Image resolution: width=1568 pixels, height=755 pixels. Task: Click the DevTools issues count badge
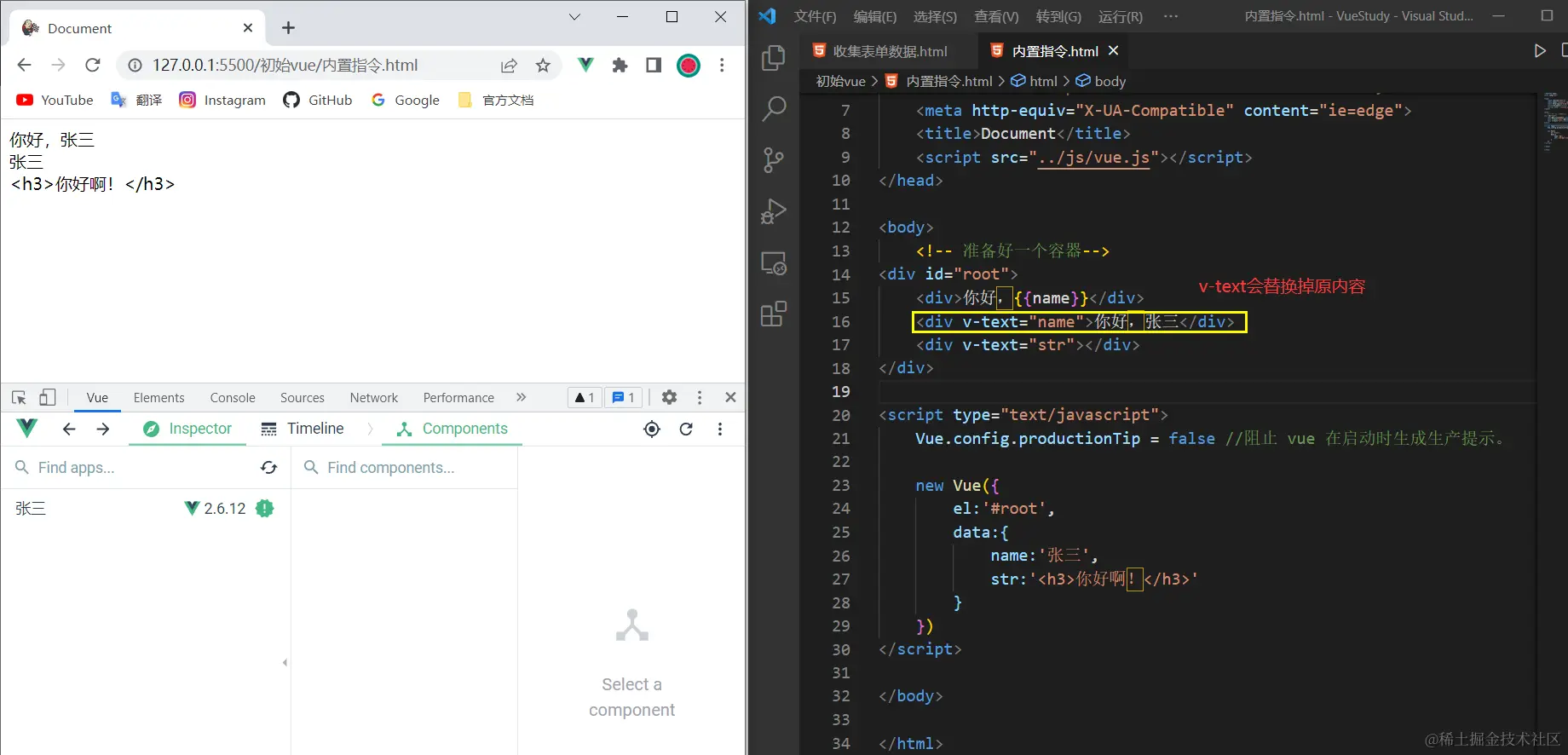(624, 397)
